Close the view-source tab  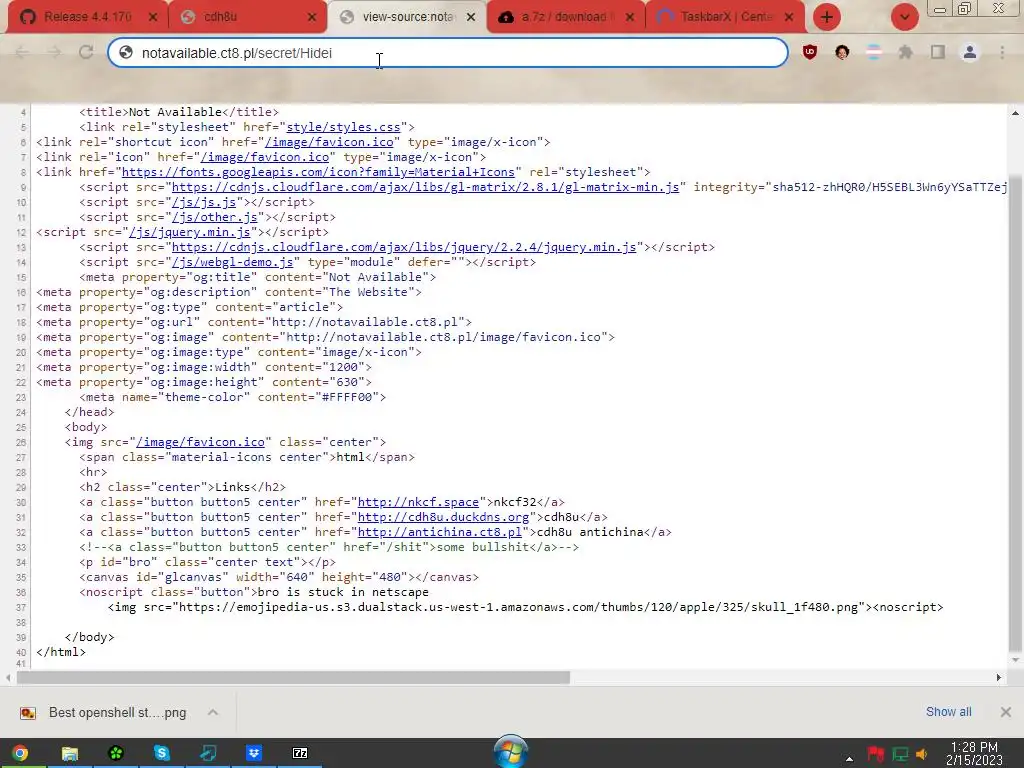[x=471, y=17]
